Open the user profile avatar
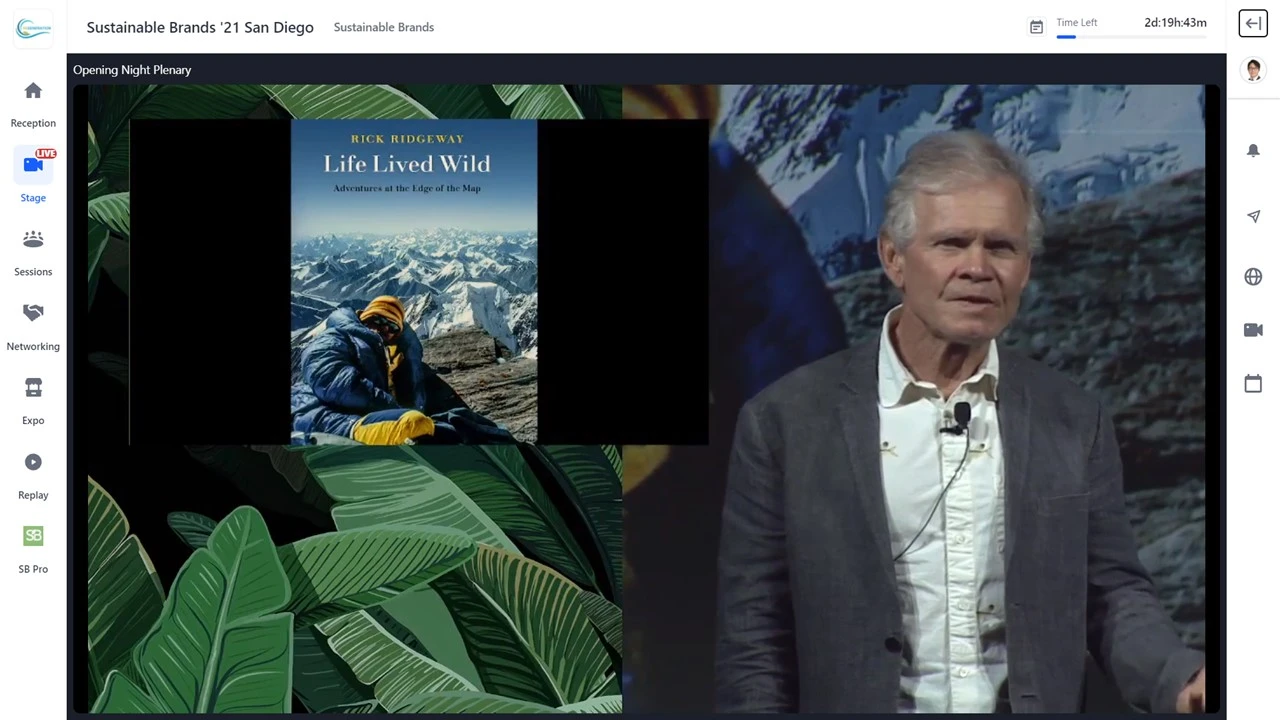This screenshot has width=1280, height=720. point(1253,70)
